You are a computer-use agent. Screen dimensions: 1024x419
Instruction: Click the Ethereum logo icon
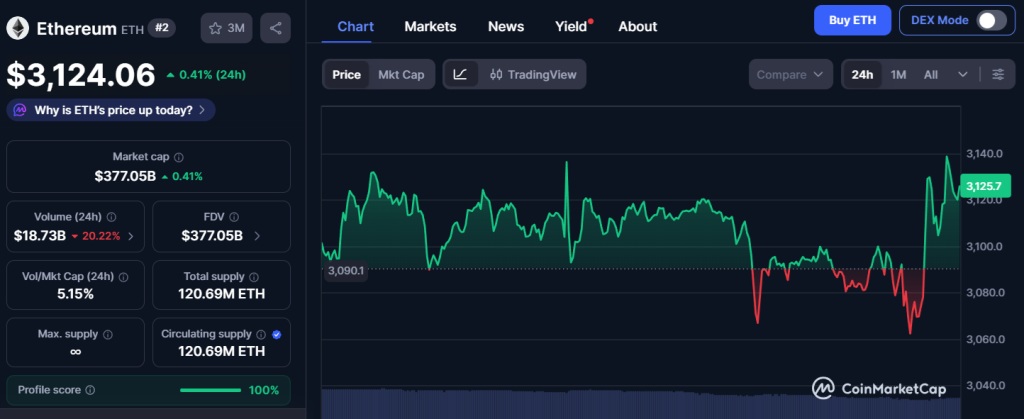click(18, 28)
